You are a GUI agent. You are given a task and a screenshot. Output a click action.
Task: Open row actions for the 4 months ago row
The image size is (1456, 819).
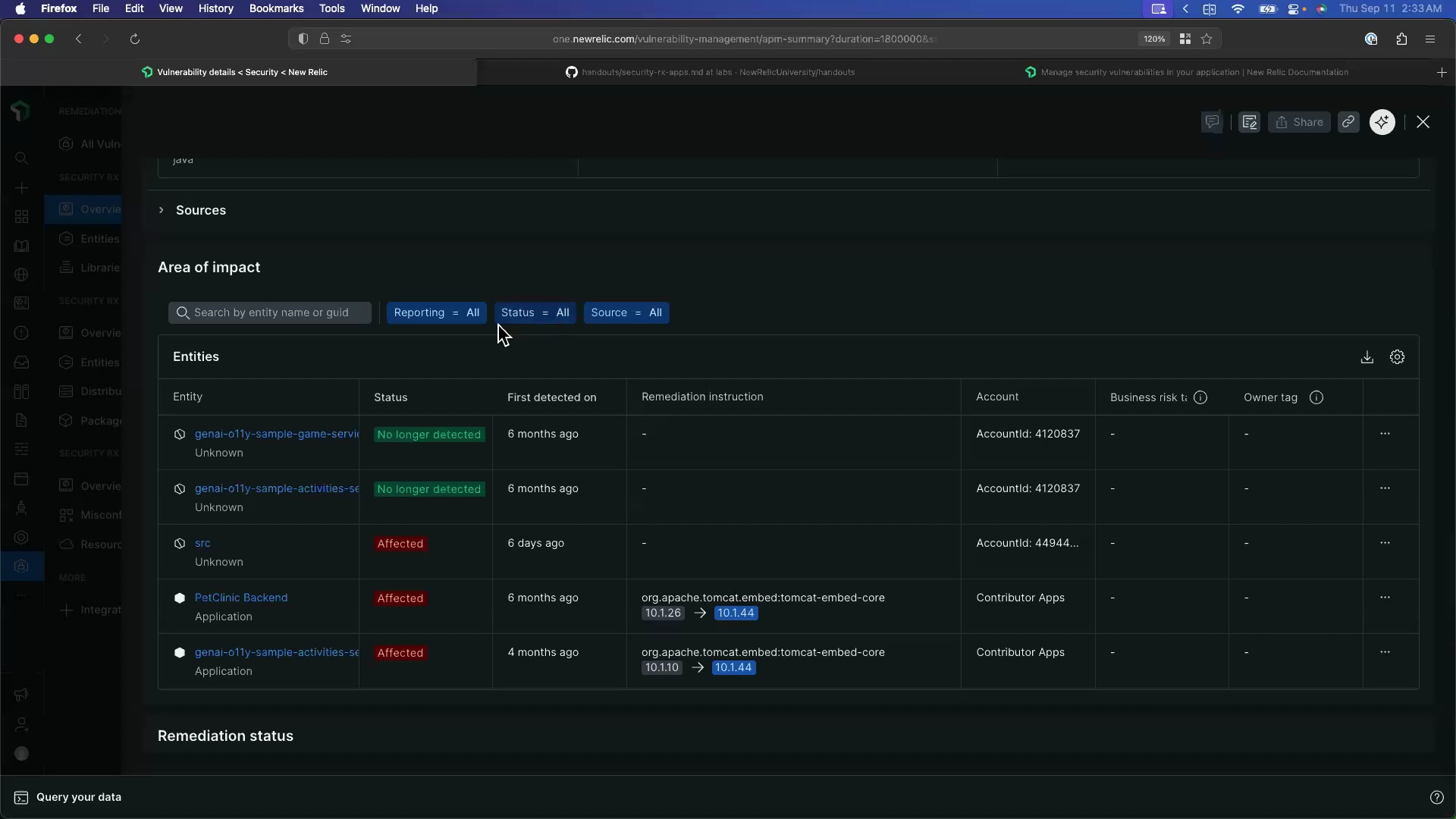(x=1385, y=652)
